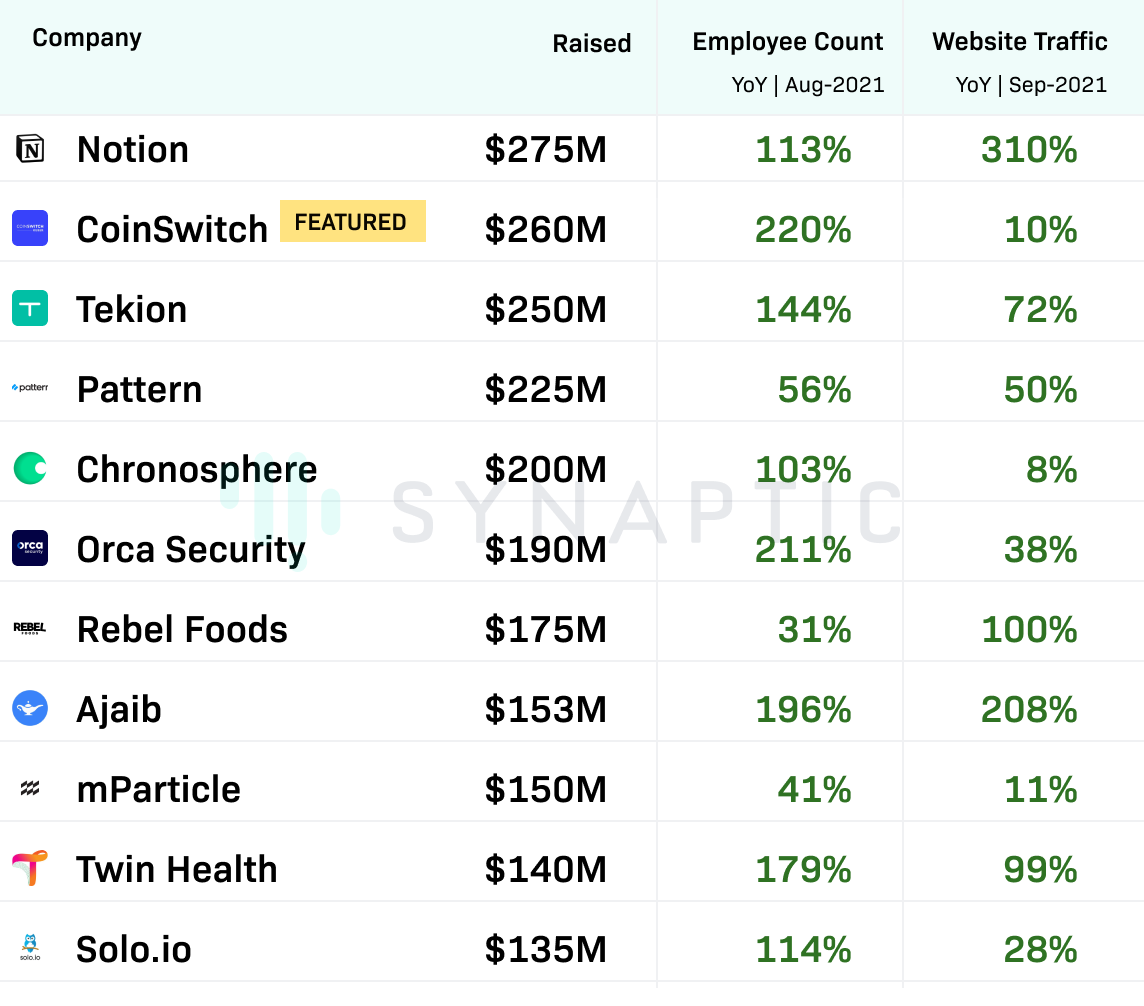1144x1006 pixels.
Task: Open the Pattern company name
Action: point(139,390)
